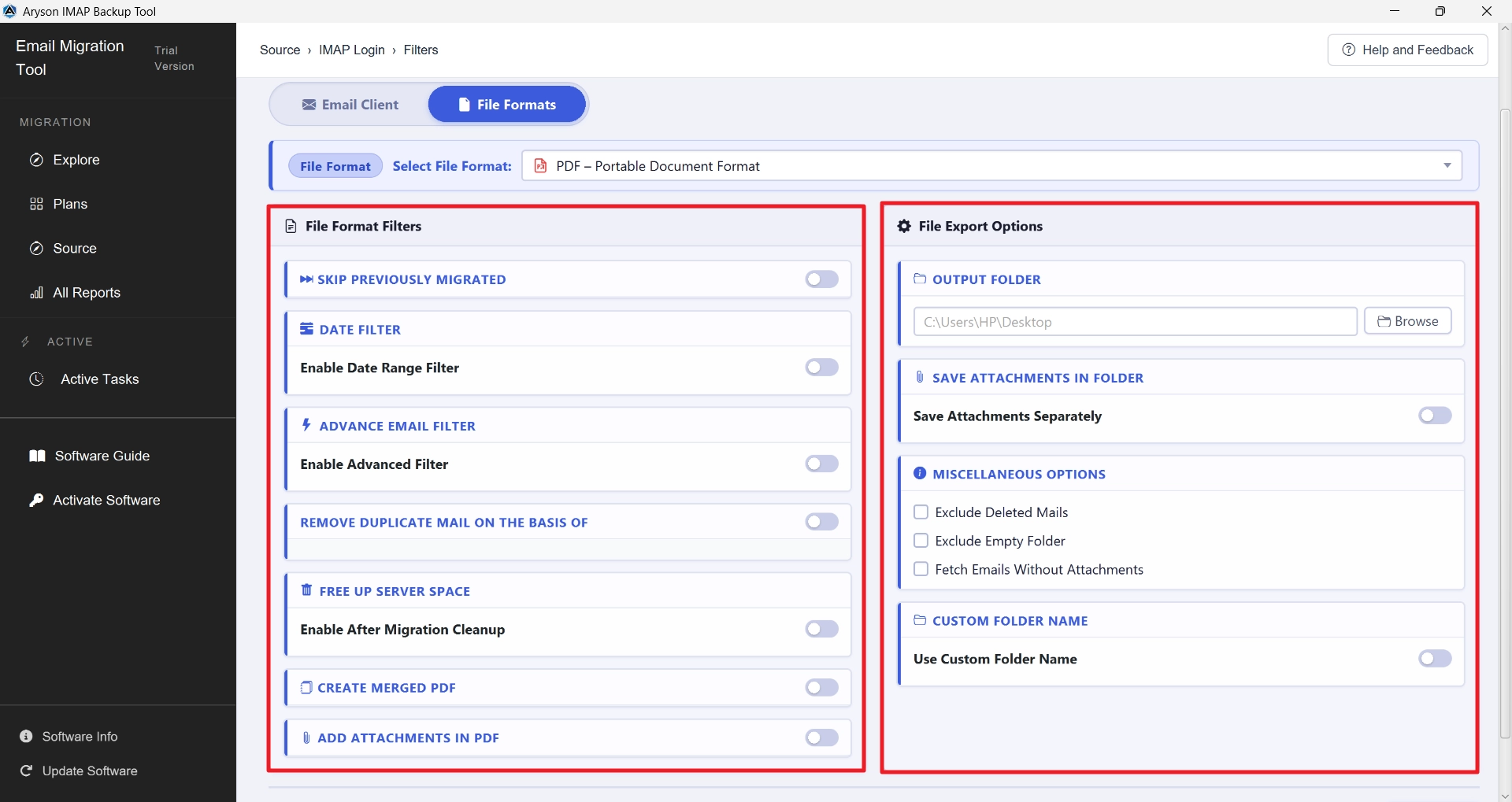Click the envelope icon on Email Client tab
Viewport: 1512px width, 802px height.
pos(309,105)
